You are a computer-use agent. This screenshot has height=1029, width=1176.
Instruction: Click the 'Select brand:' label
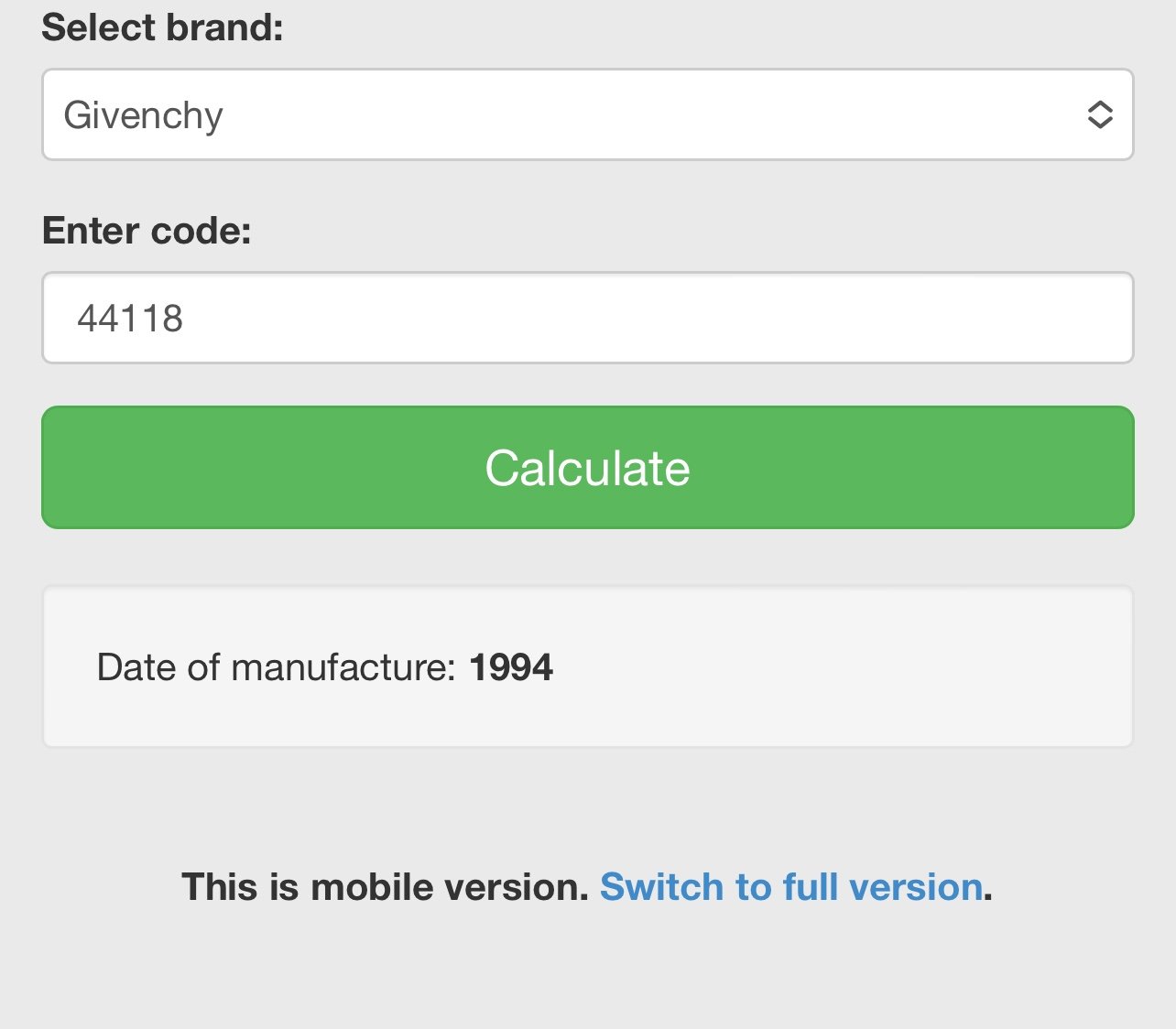click(x=162, y=27)
